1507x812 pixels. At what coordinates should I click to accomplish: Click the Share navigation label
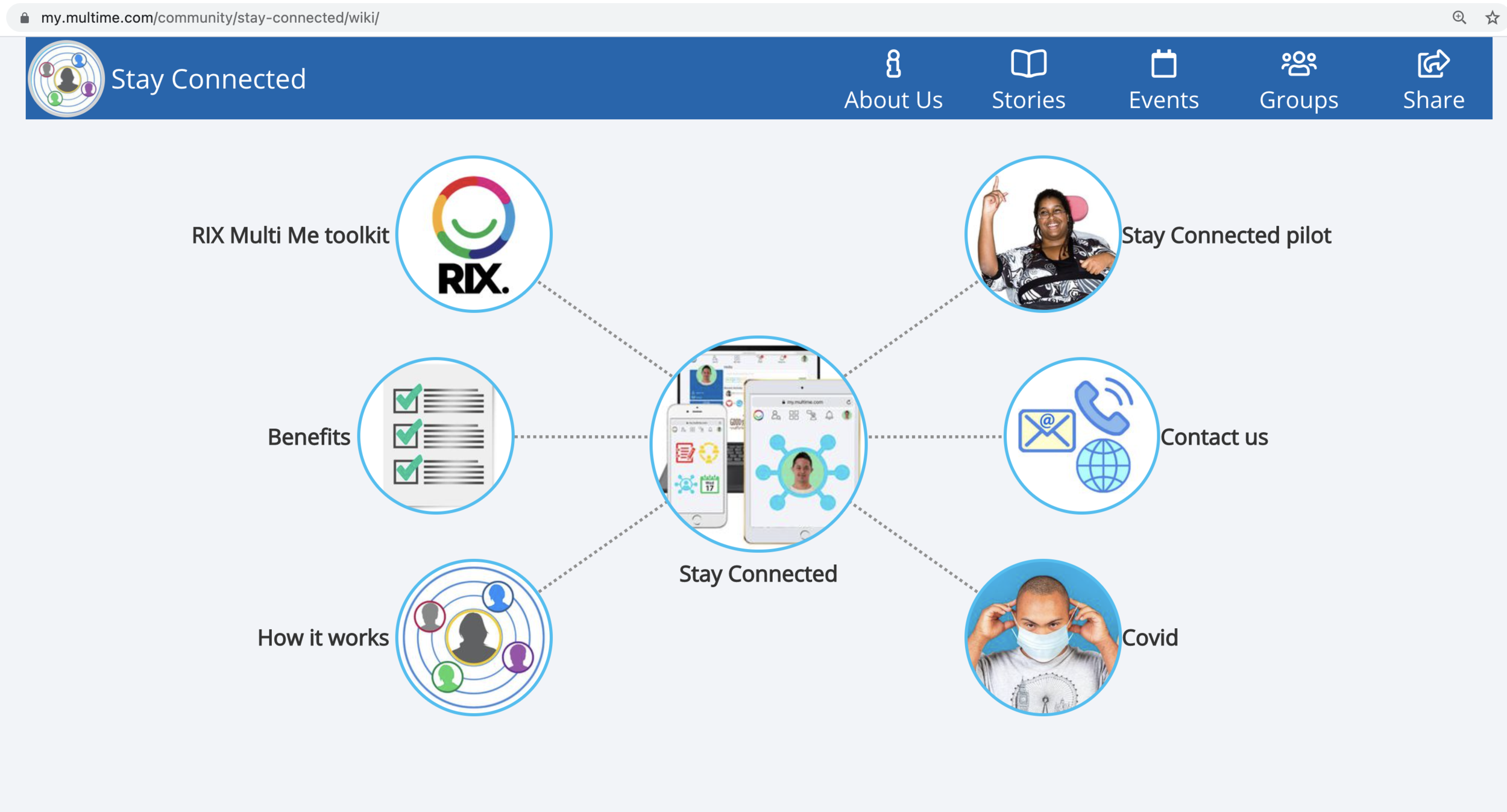click(x=1434, y=99)
